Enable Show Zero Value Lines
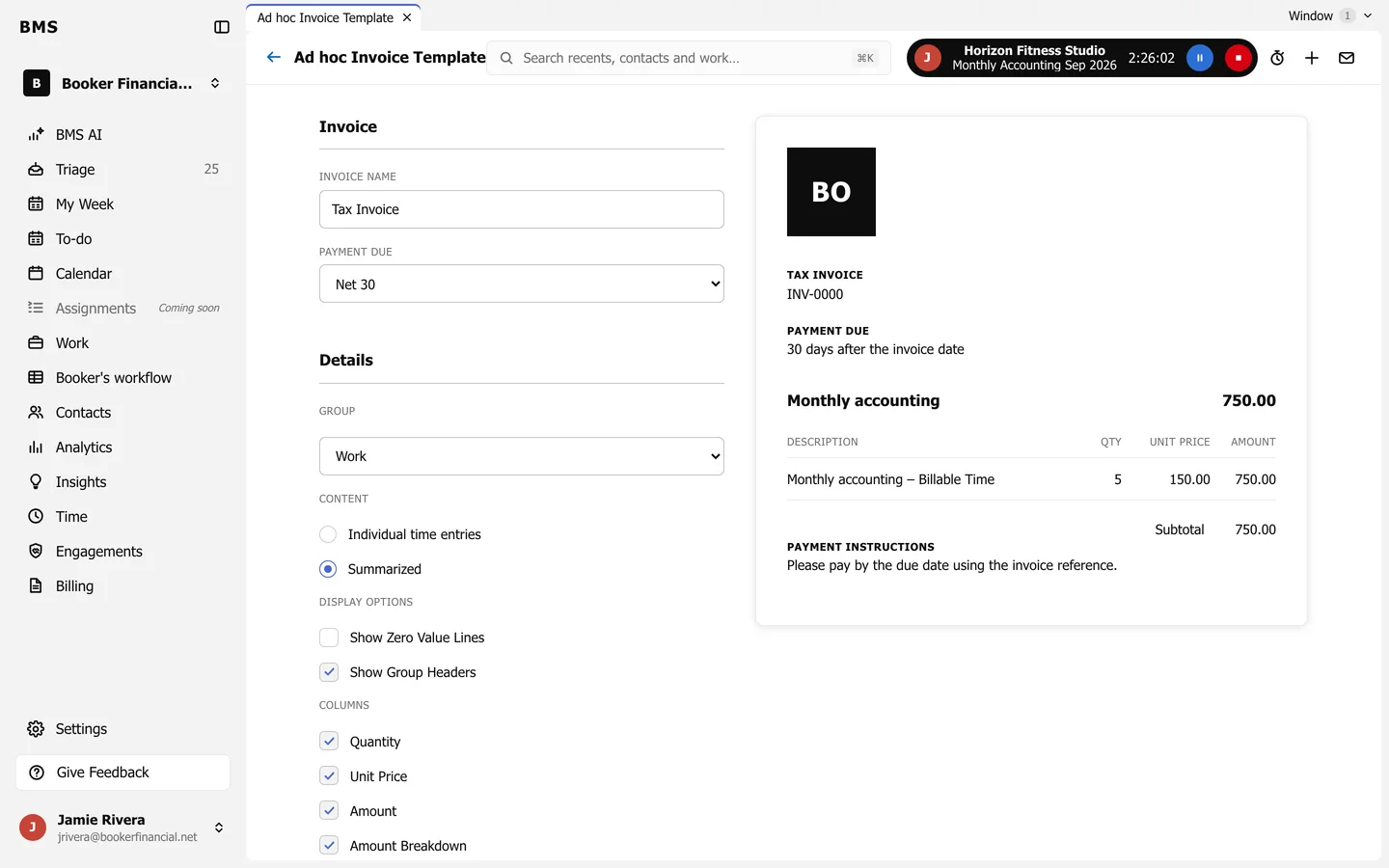Viewport: 1389px width, 868px height. click(x=329, y=637)
